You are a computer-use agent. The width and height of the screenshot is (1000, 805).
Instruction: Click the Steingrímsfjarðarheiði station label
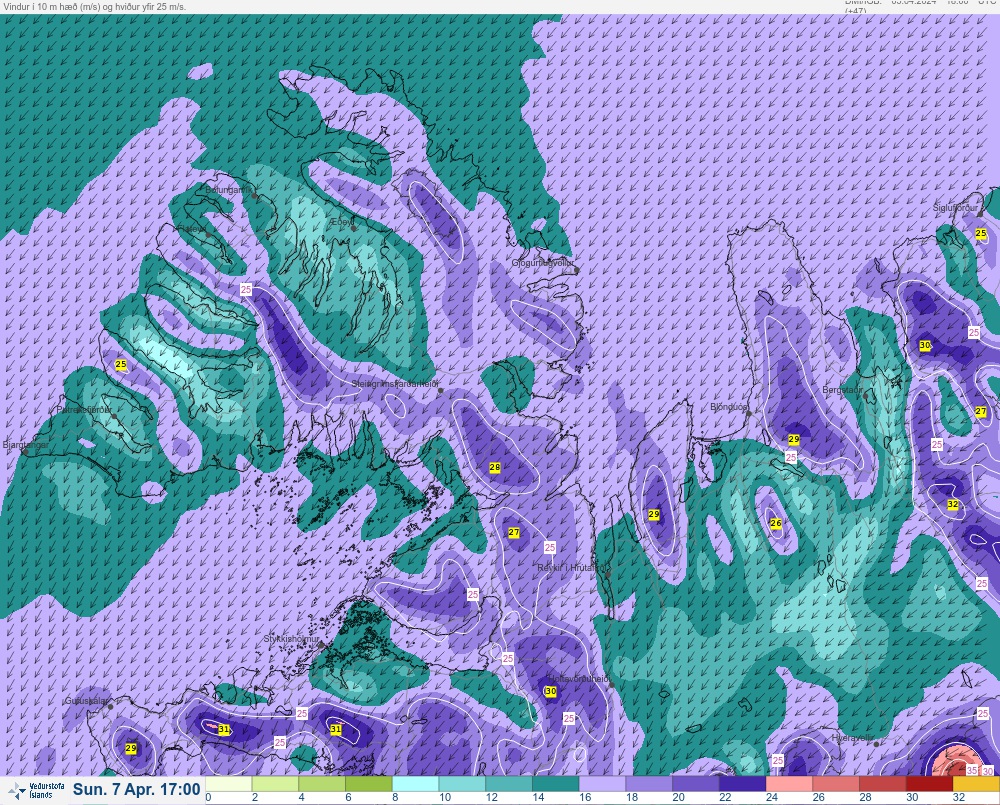[395, 384]
